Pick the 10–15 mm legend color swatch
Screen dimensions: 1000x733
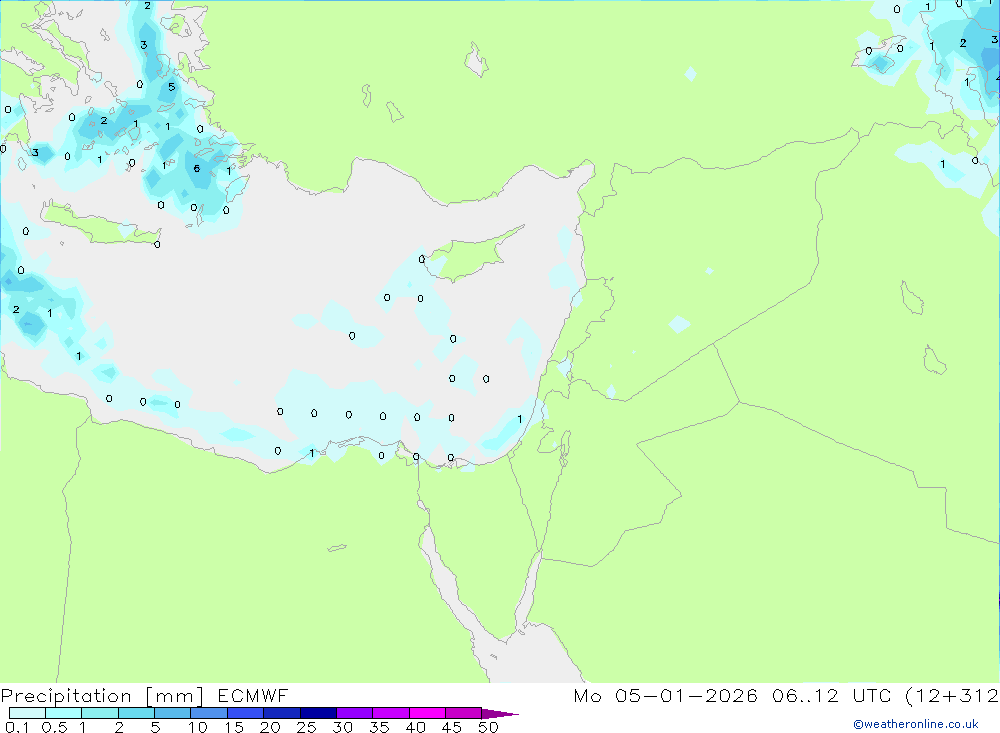click(x=209, y=713)
